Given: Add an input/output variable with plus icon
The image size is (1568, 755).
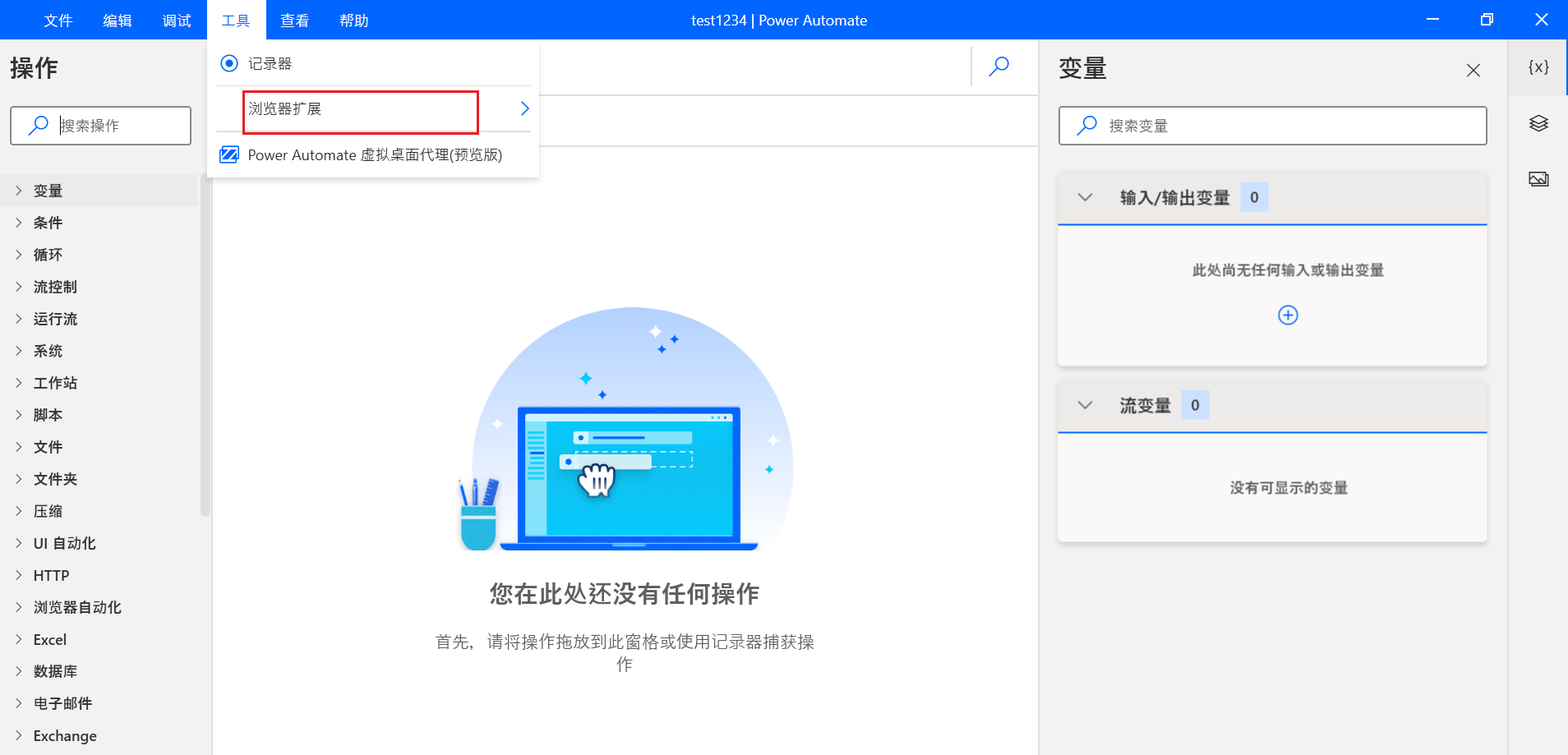Looking at the screenshot, I should pos(1288,315).
